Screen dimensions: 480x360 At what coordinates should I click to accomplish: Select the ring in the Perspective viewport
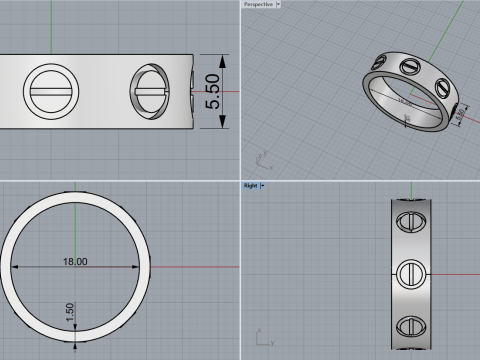click(x=411, y=91)
